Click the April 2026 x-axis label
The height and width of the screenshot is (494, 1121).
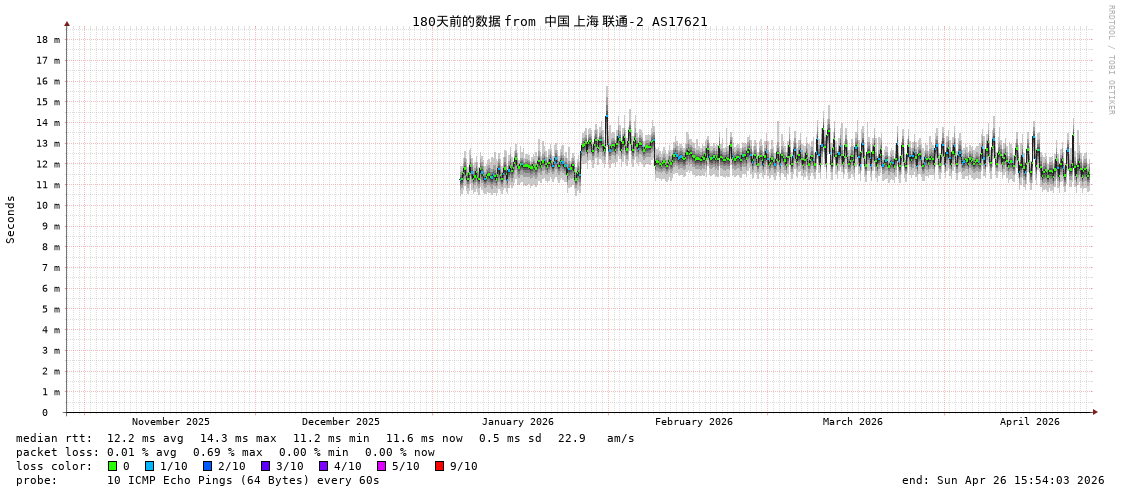coord(1029,422)
